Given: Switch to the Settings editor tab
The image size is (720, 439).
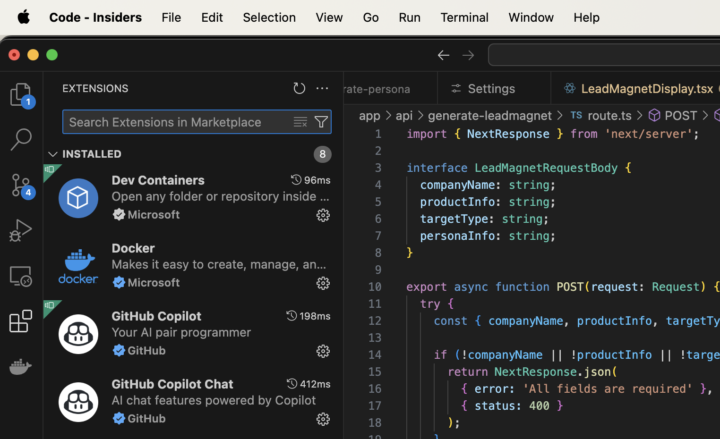Looking at the screenshot, I should point(494,88).
